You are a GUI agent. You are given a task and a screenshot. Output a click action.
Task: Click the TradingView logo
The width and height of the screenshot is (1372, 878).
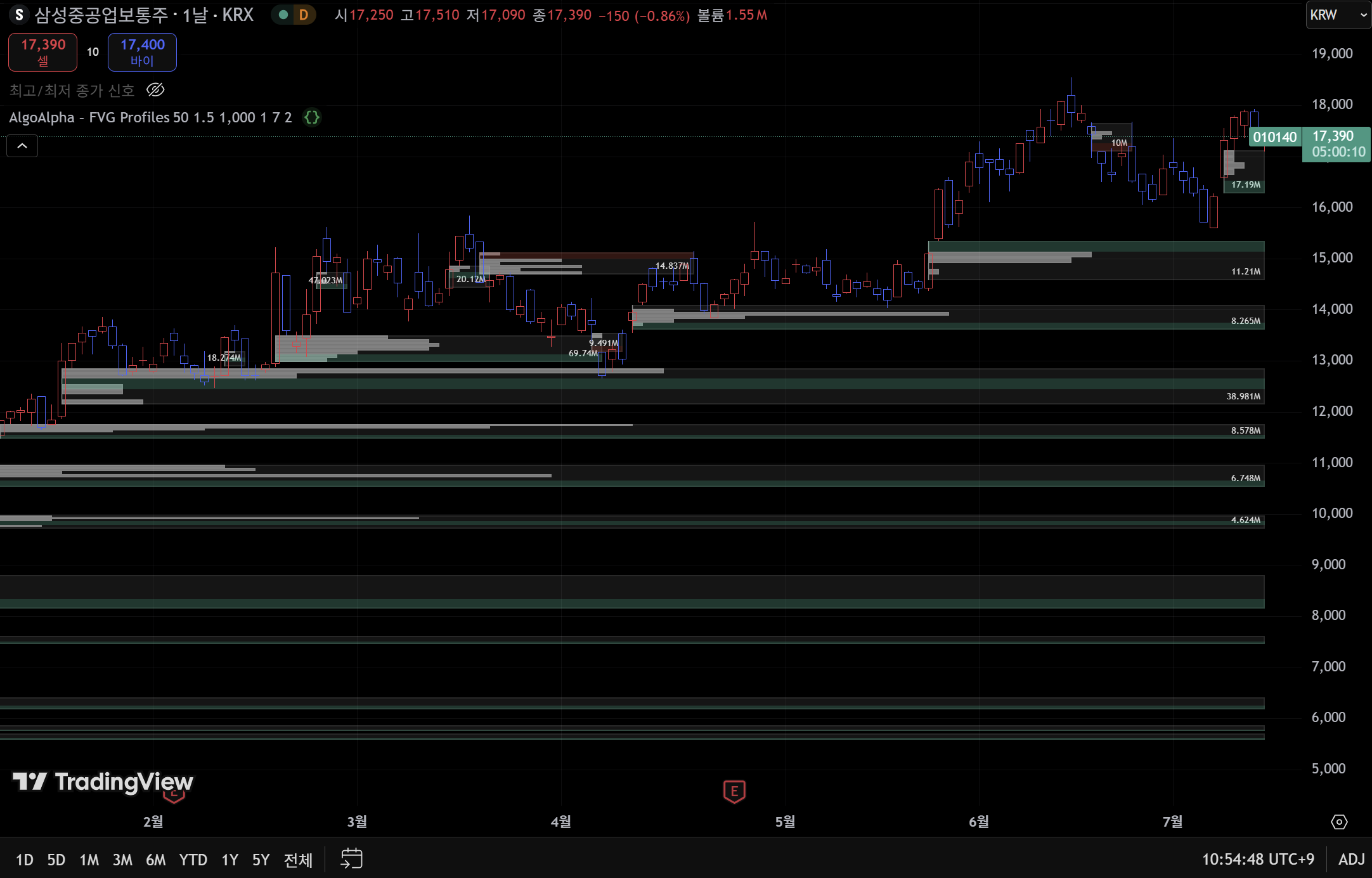(x=103, y=782)
